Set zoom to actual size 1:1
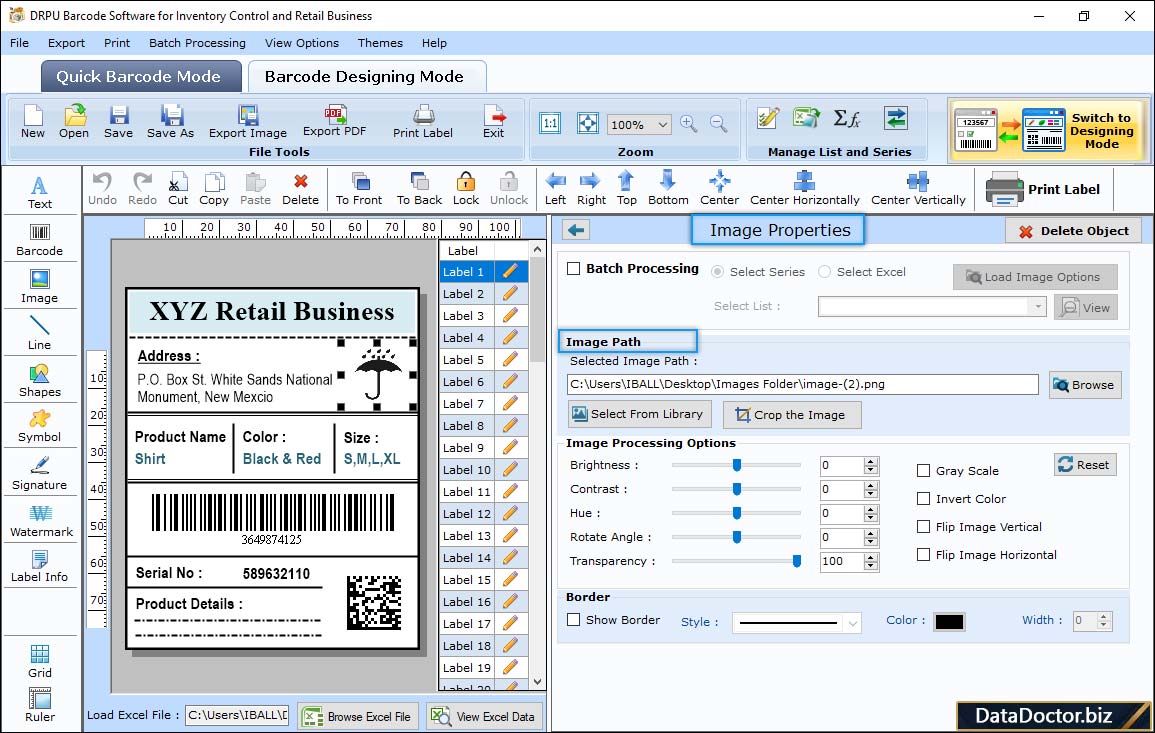 pyautogui.click(x=550, y=123)
